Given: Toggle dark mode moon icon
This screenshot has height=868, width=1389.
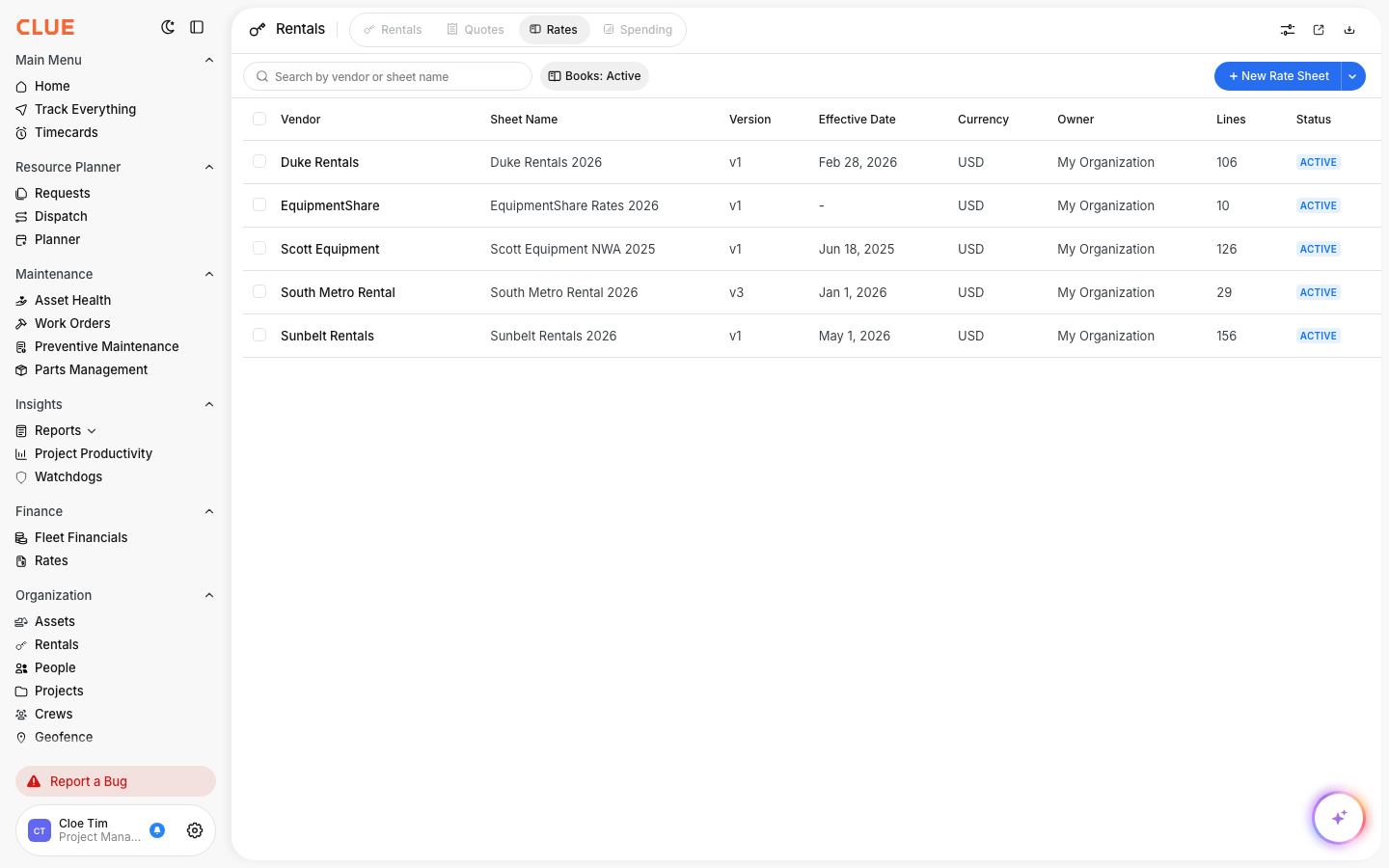Looking at the screenshot, I should 168,27.
